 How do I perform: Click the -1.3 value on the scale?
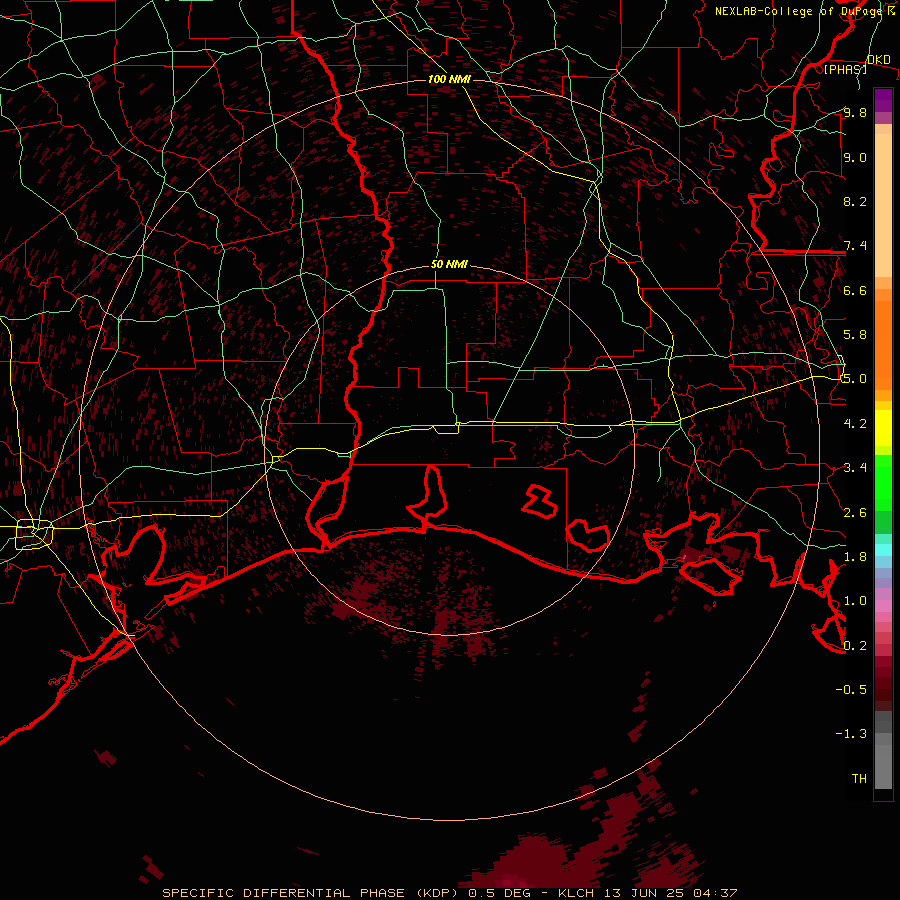[851, 734]
